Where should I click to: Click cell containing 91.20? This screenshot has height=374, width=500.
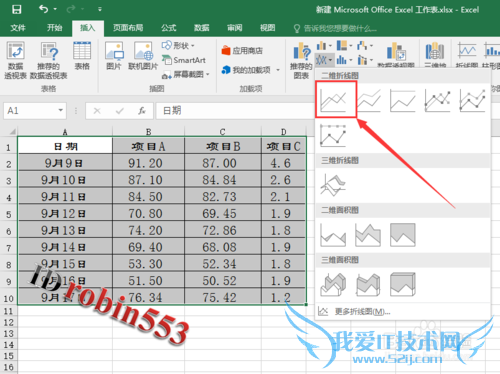coord(148,163)
